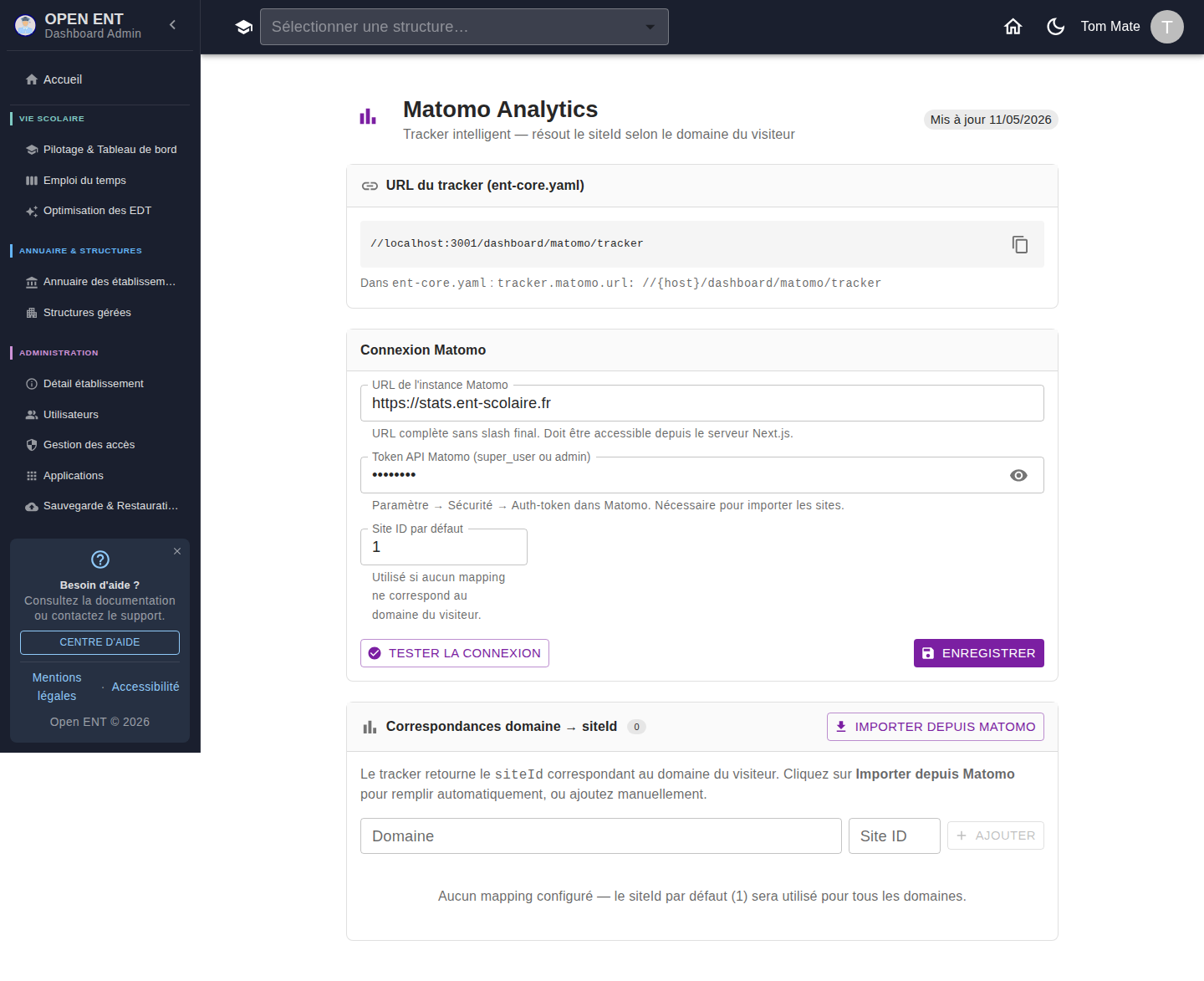Screen dimensions: 1204x981
Task: Click the Structures gérées building icon
Action: coord(32,313)
